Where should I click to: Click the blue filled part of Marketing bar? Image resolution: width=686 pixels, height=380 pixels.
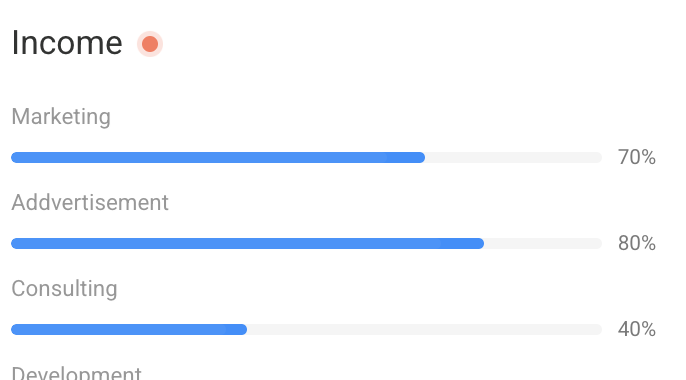218,157
